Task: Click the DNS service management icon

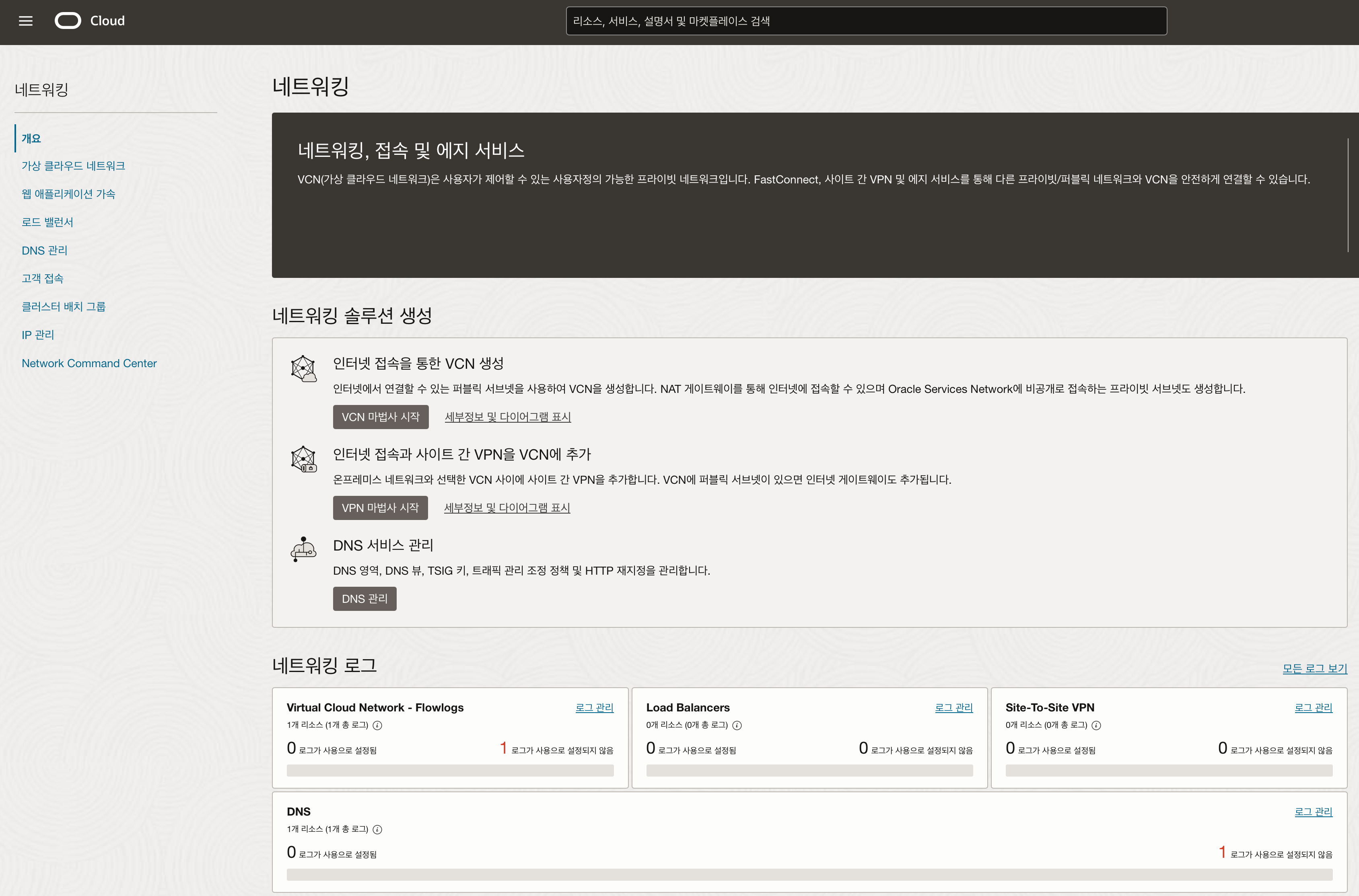Action: click(x=303, y=550)
